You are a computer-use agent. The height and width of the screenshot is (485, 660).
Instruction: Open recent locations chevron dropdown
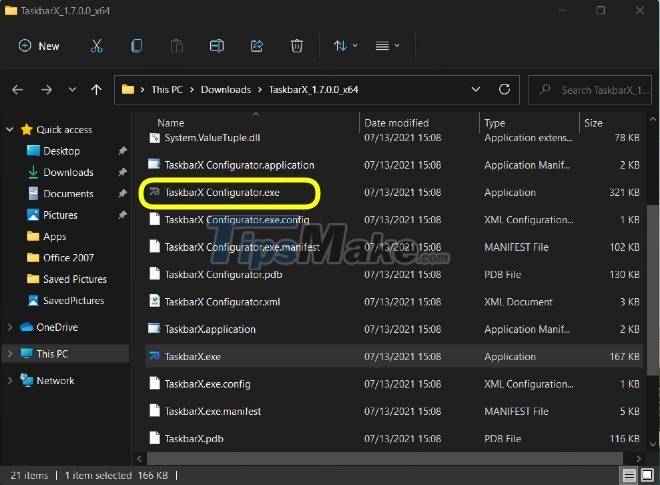(x=72, y=90)
